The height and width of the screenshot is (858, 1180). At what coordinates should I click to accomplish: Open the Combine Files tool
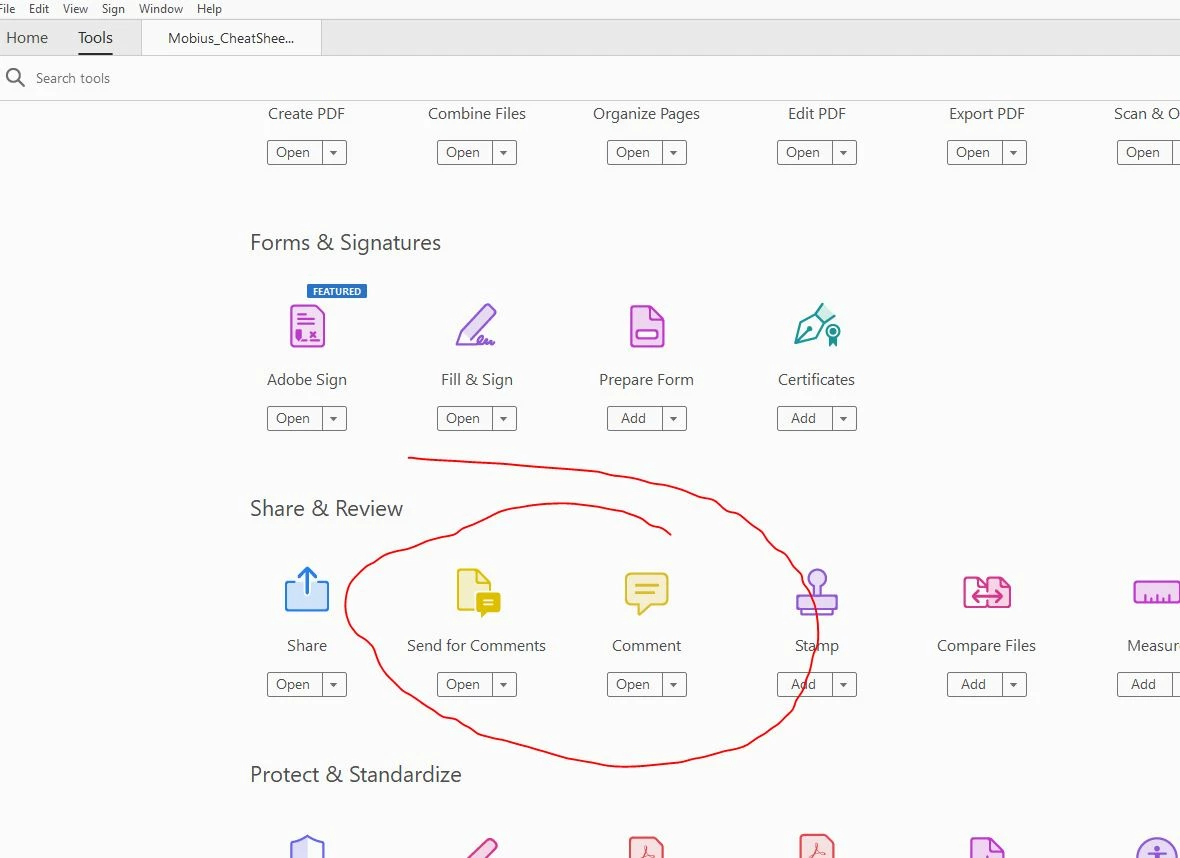464,153
